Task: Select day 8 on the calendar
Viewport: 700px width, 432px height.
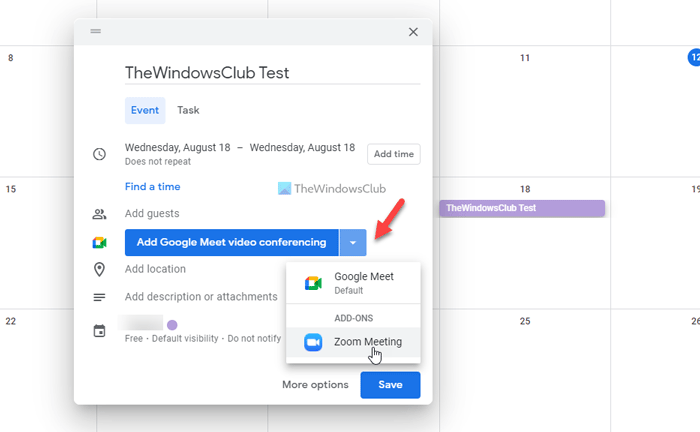Action: [11, 58]
